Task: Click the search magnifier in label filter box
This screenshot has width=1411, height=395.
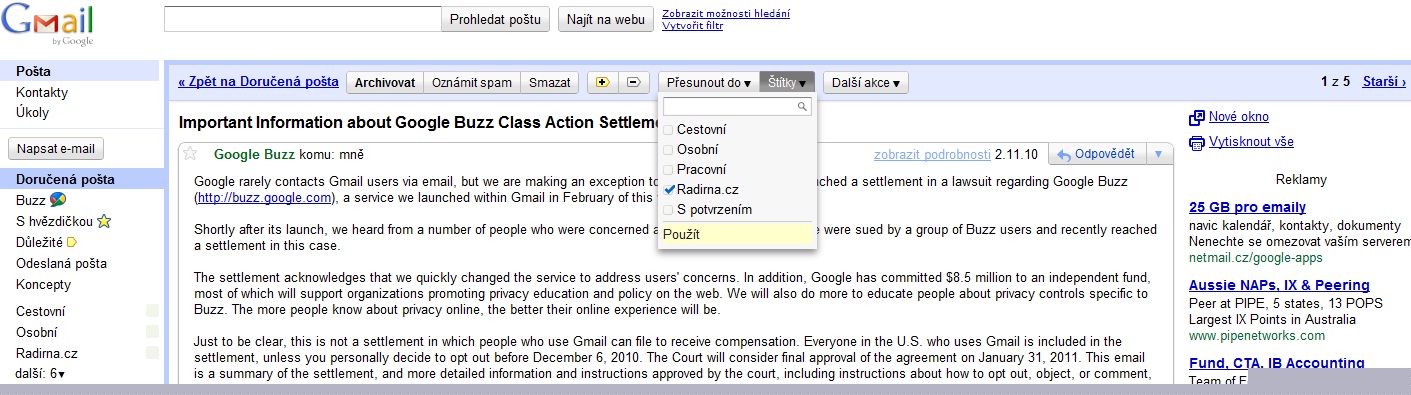Action: (802, 106)
